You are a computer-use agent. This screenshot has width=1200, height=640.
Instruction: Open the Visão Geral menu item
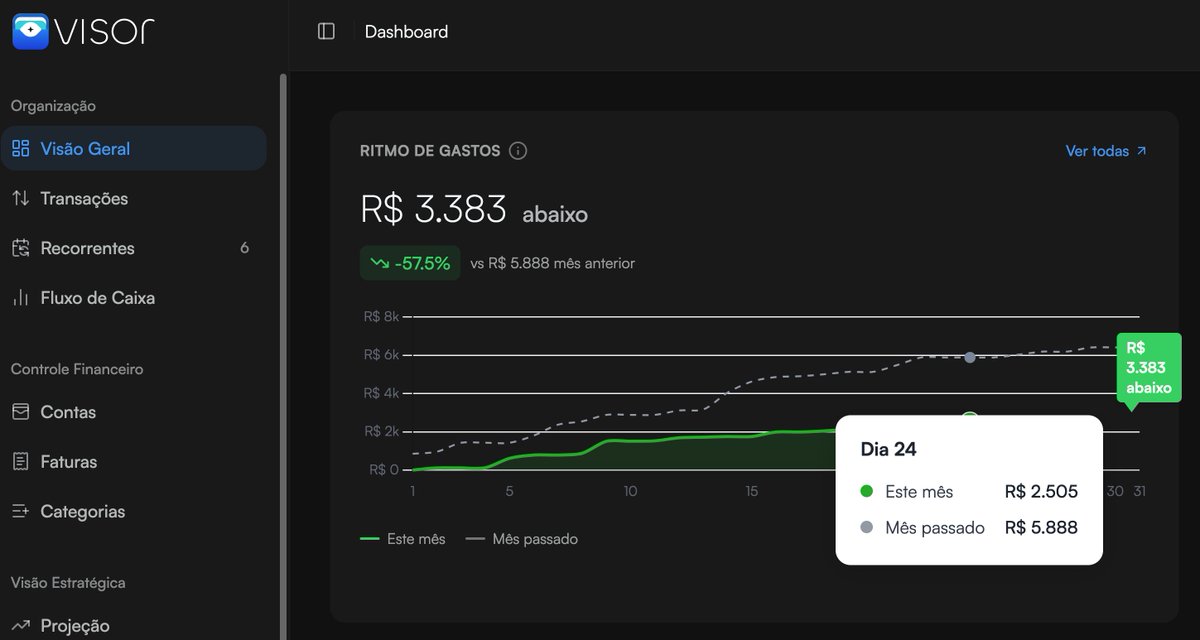coord(134,149)
